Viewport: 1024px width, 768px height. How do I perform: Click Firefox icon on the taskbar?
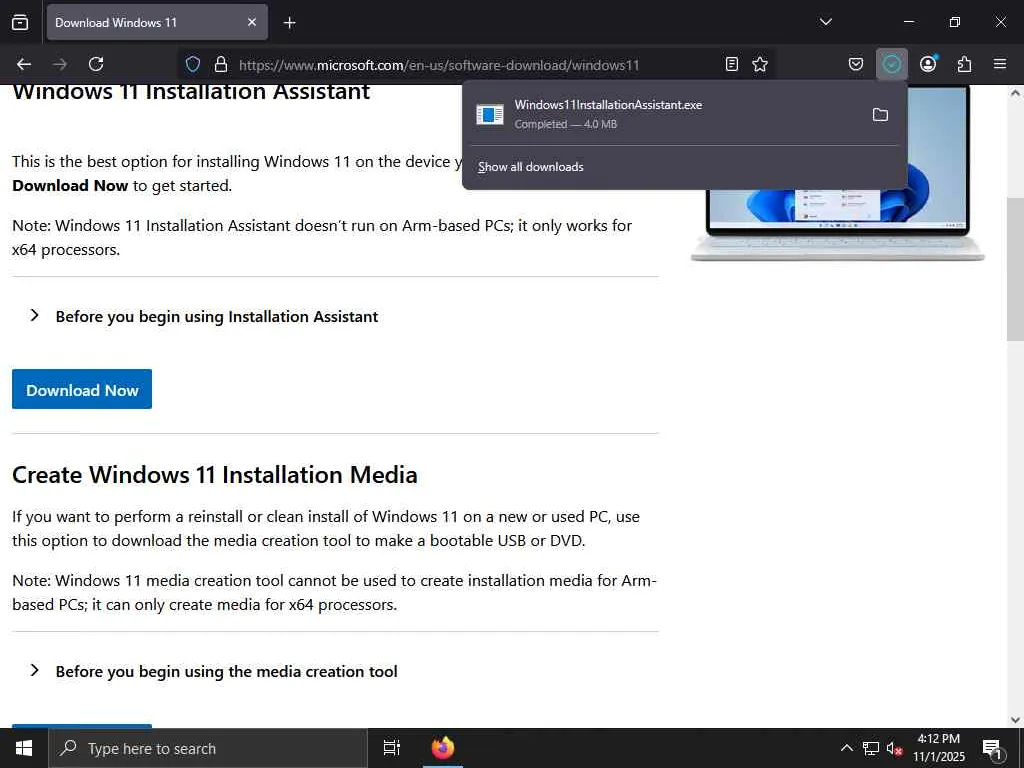click(x=443, y=748)
